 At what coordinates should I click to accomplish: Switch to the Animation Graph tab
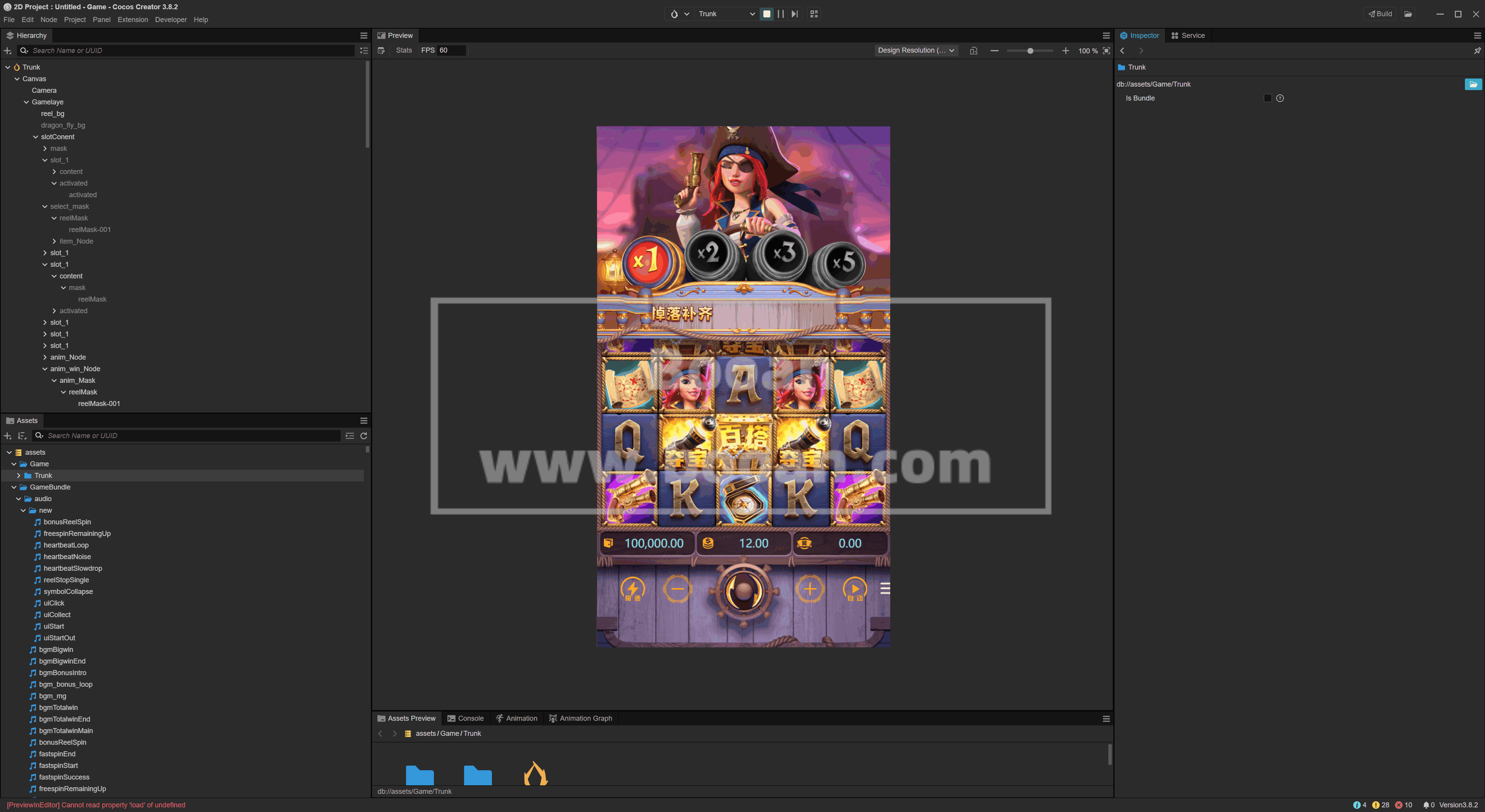[580, 719]
